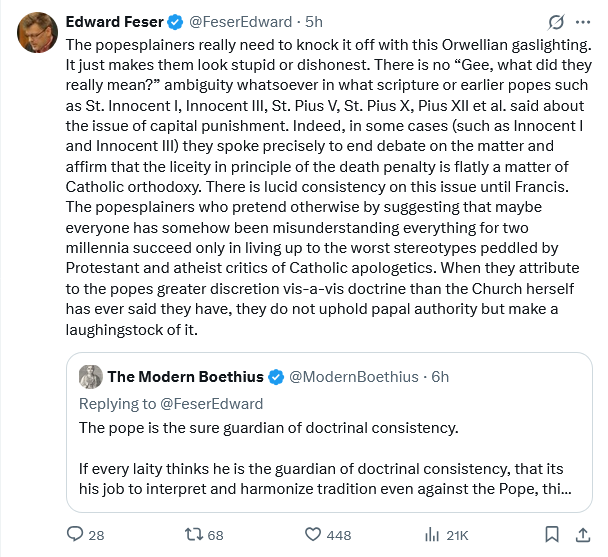Click the @FeserEdward handle in the header
Image resolution: width=608 pixels, height=557 pixels.
[229, 21]
